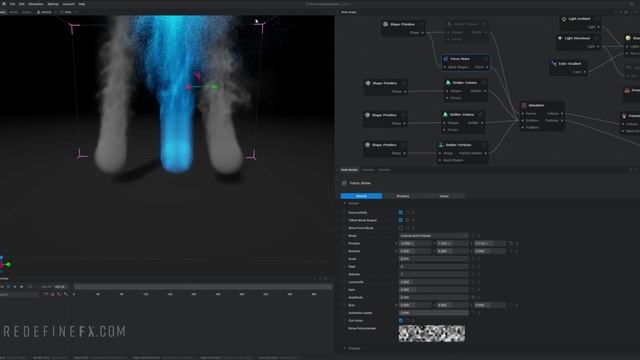Screen dimensions: 640x360
Task: Select the third properties tab beside Masking
Action: (444, 196)
